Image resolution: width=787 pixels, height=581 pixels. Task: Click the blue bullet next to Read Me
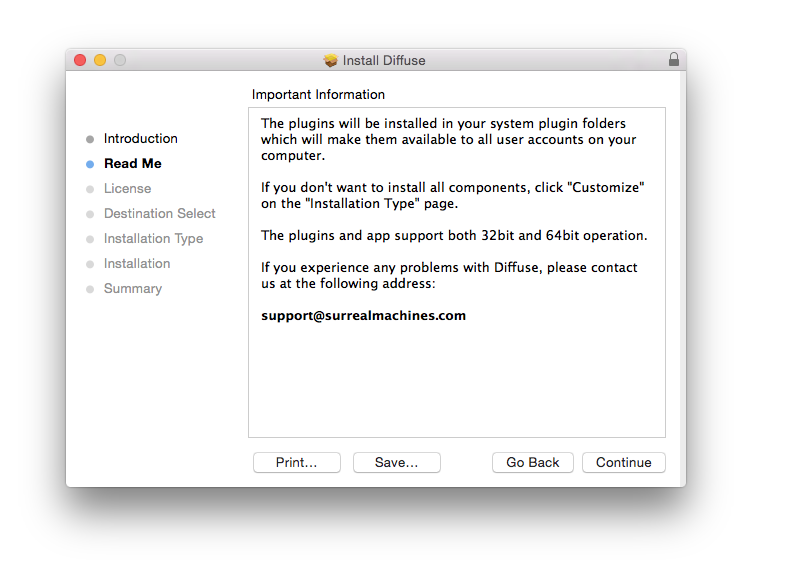click(x=90, y=164)
